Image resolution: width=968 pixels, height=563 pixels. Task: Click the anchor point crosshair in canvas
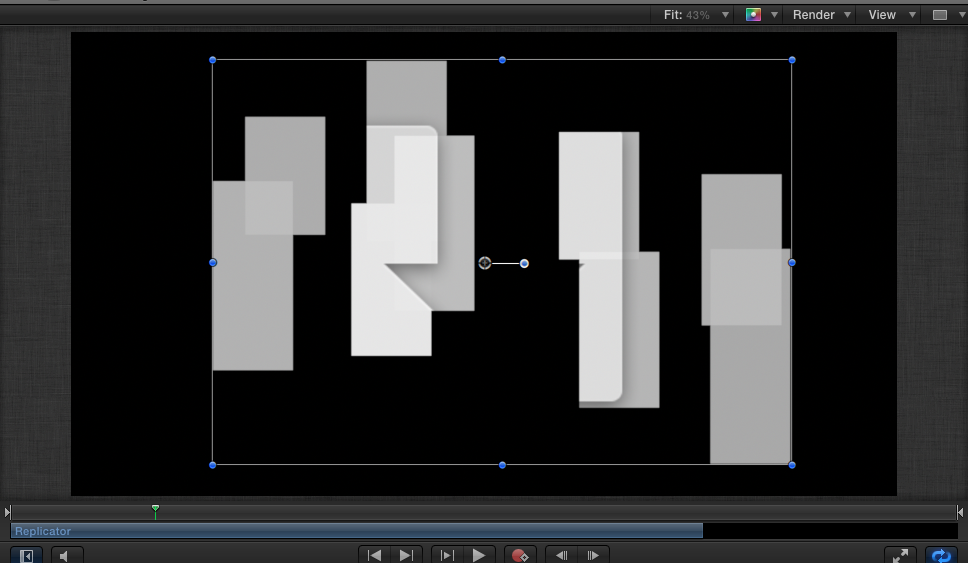point(485,264)
